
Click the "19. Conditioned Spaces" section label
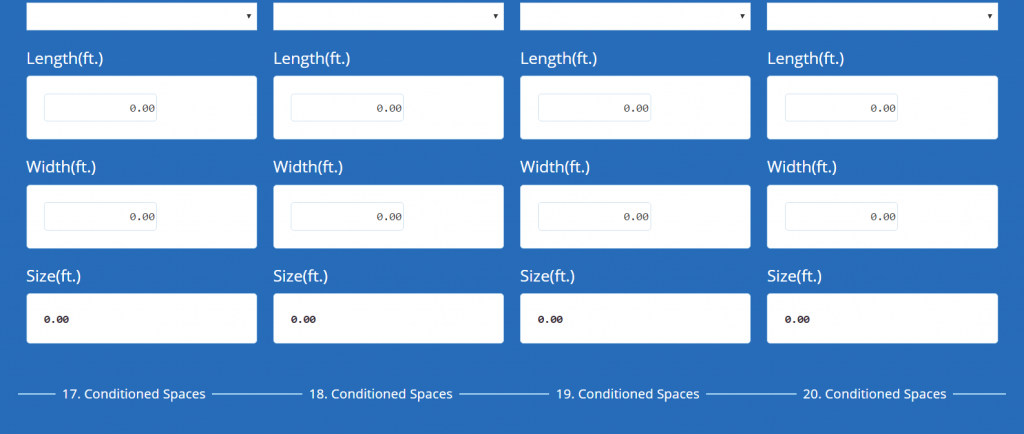[628, 394]
